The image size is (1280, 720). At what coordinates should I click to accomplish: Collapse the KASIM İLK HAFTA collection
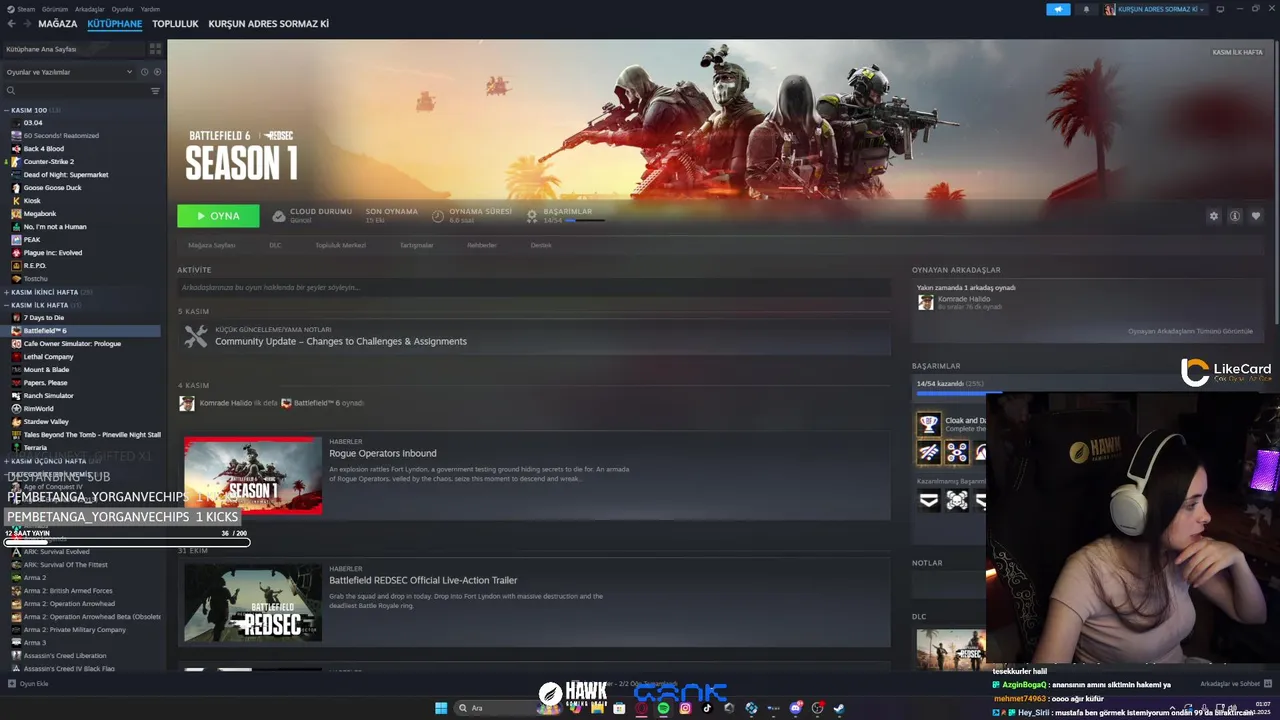[x=6, y=305]
